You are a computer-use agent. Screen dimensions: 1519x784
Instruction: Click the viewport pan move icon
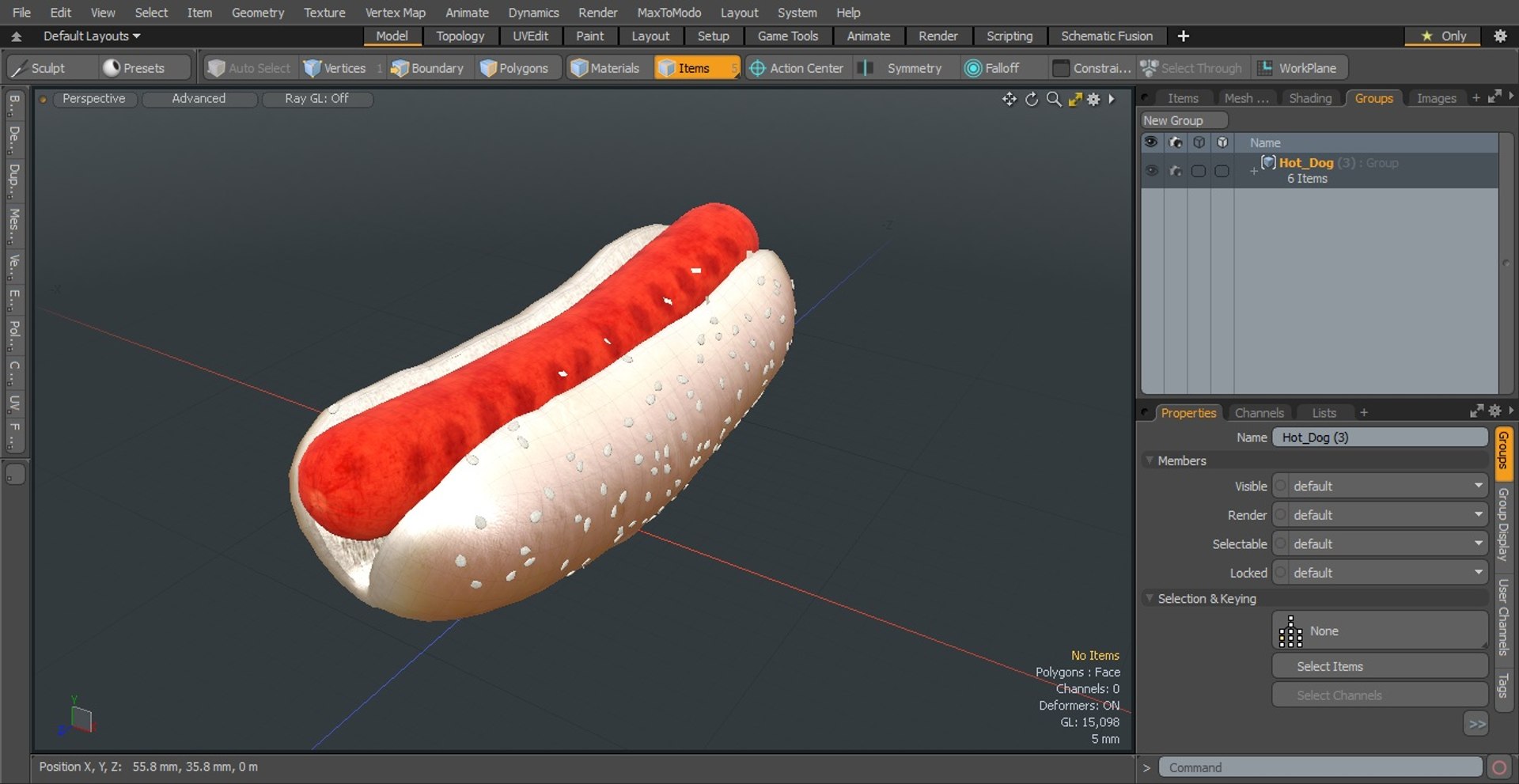click(x=1010, y=99)
